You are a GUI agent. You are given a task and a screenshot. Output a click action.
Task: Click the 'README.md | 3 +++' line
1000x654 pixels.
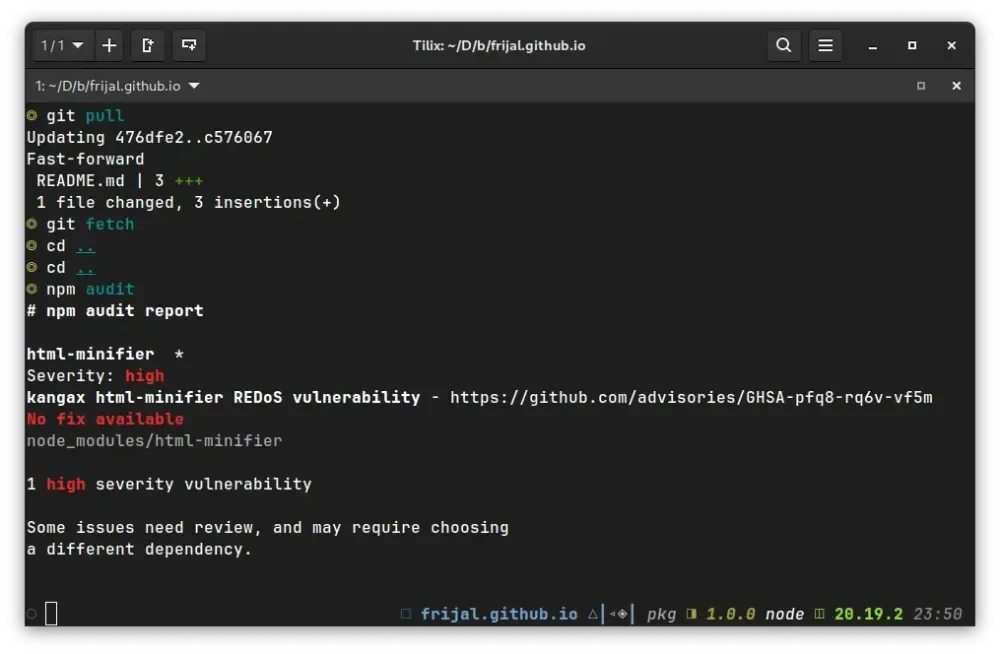click(x=119, y=181)
